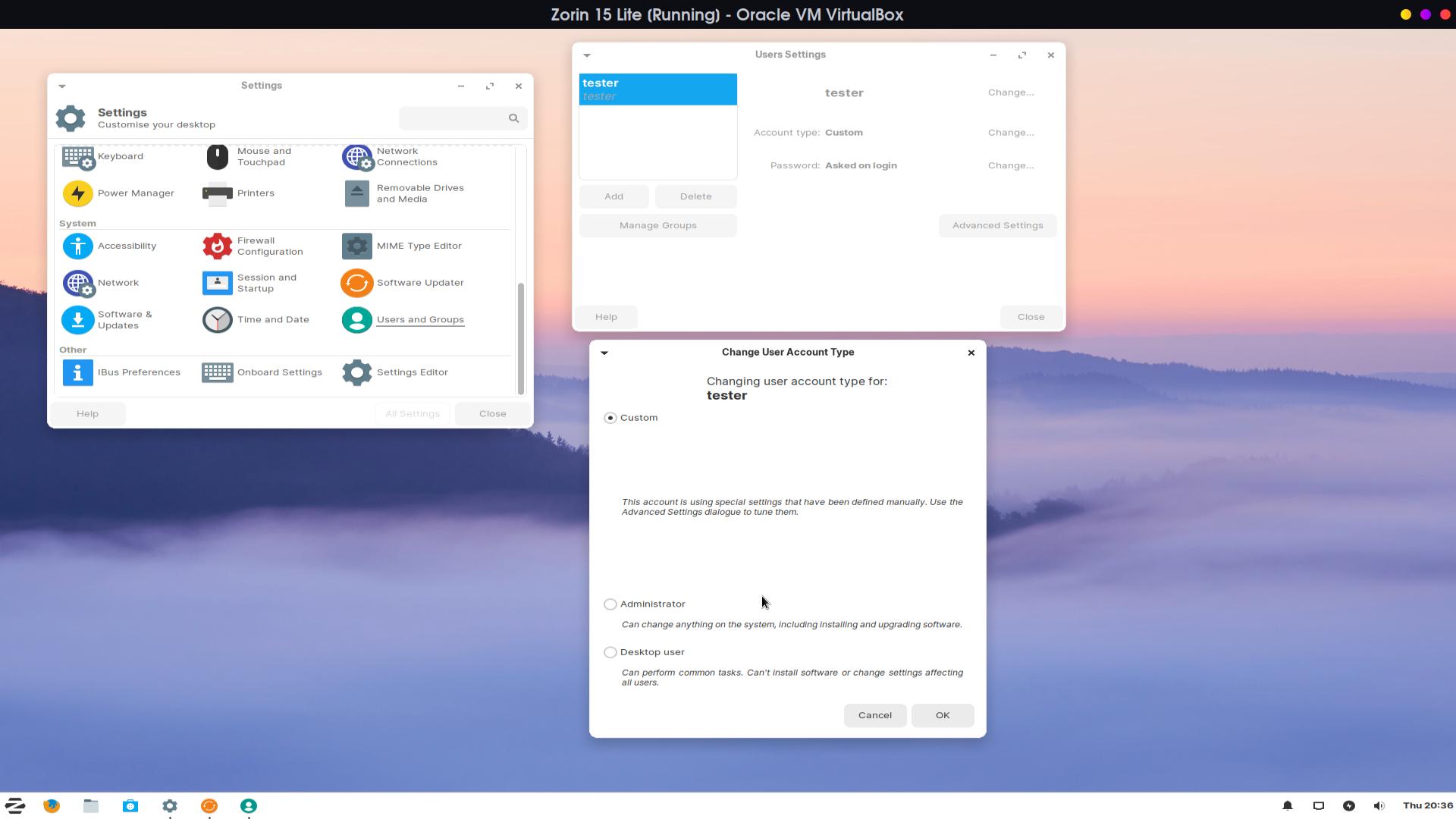
Task: Open the Power Manager icon
Action: coord(78,193)
